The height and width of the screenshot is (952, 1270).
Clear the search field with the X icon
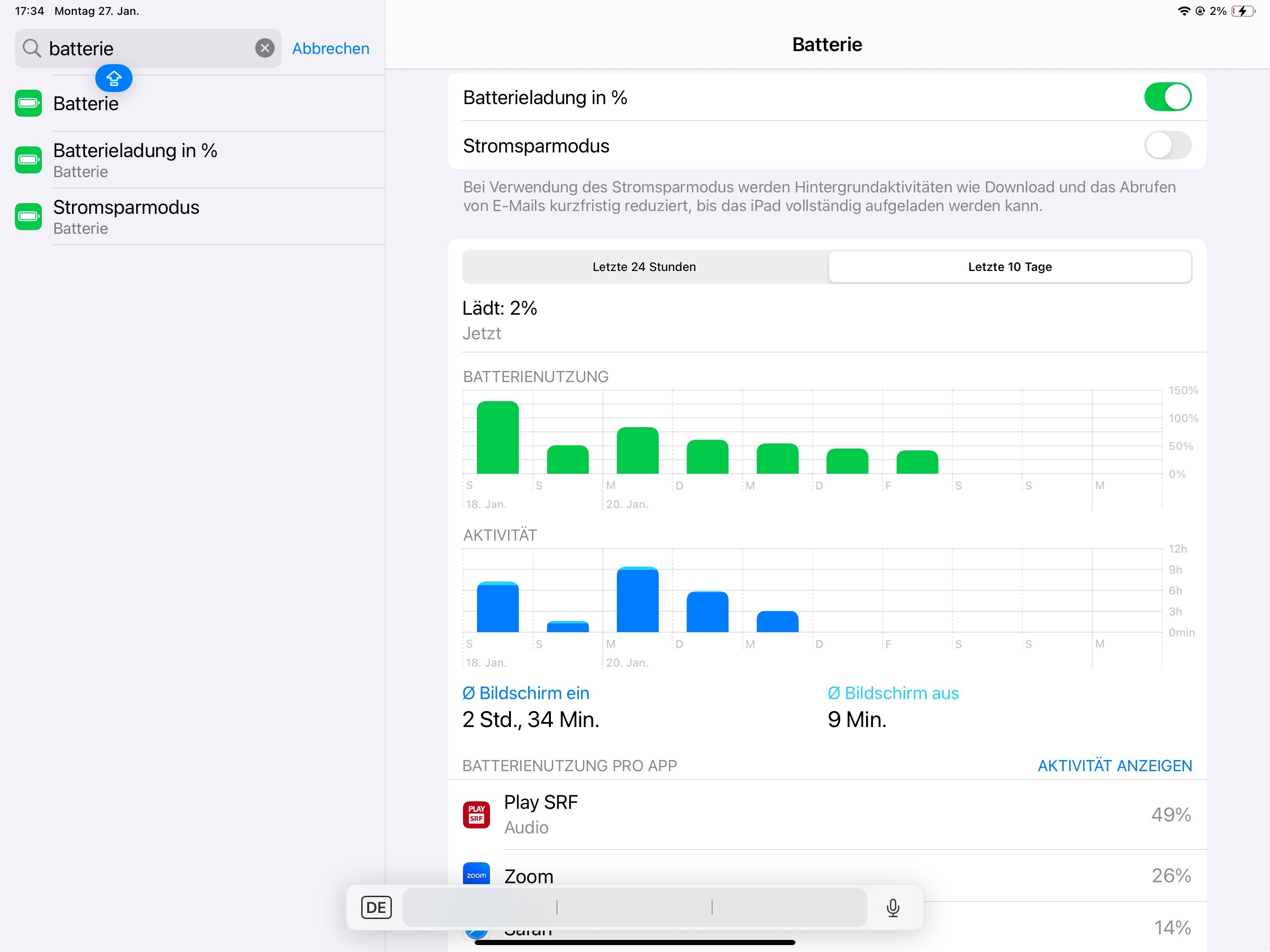(264, 48)
